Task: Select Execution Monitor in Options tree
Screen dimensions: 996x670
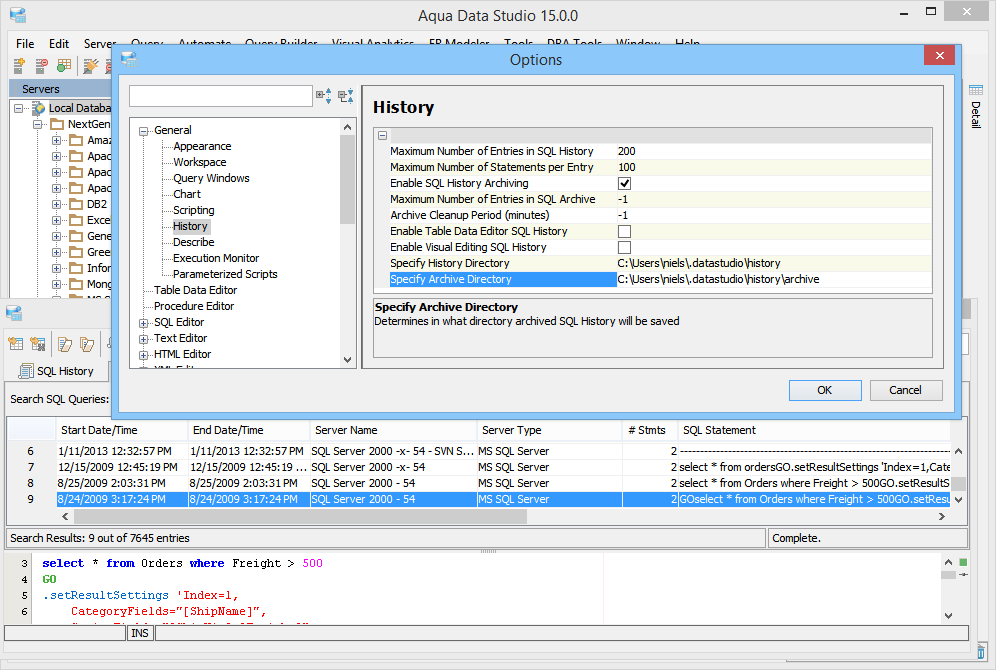Action: tap(216, 258)
